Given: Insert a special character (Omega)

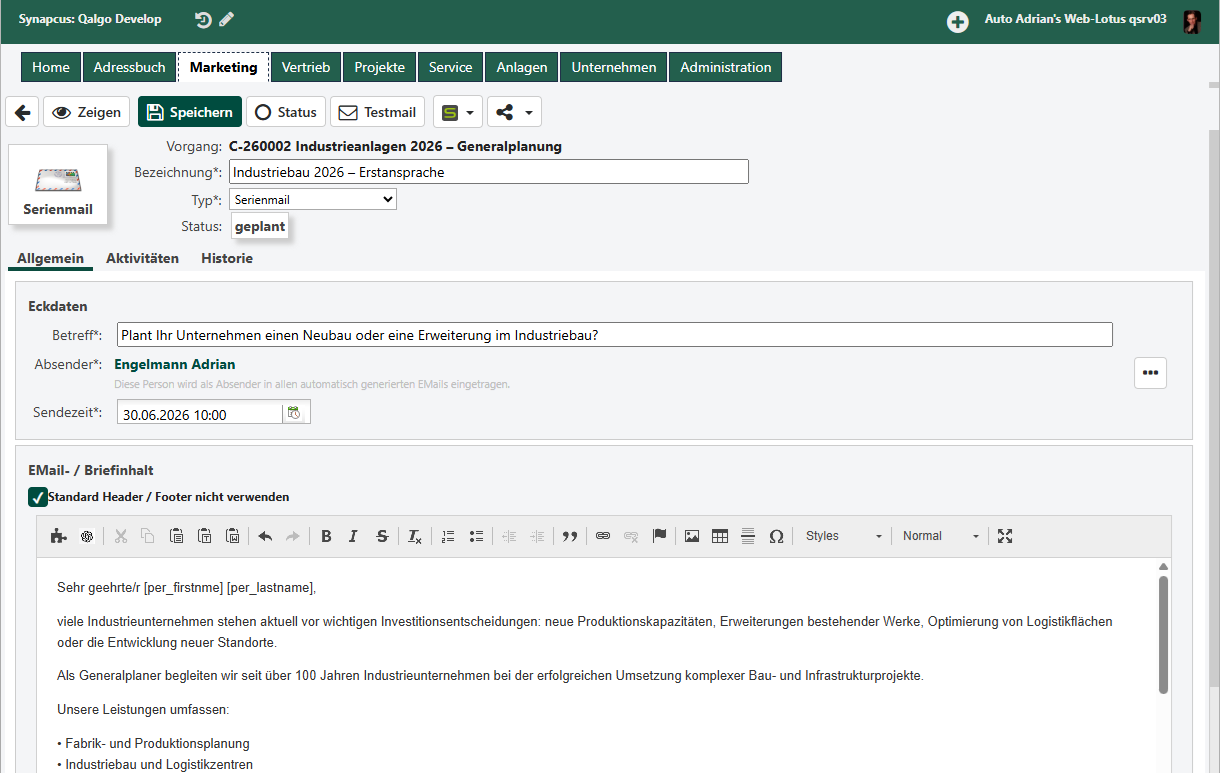Looking at the screenshot, I should [776, 536].
